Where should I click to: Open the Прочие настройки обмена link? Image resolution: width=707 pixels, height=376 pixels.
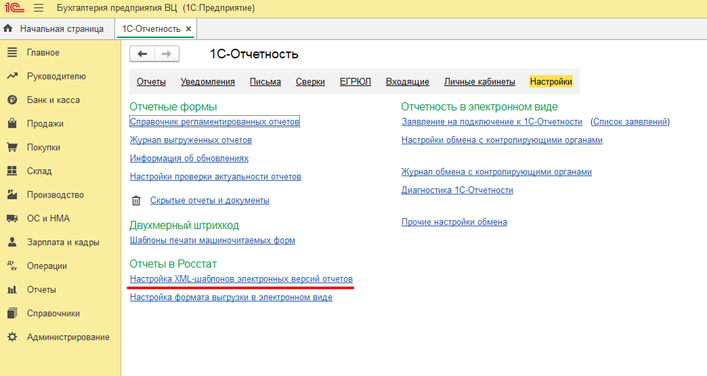point(454,222)
